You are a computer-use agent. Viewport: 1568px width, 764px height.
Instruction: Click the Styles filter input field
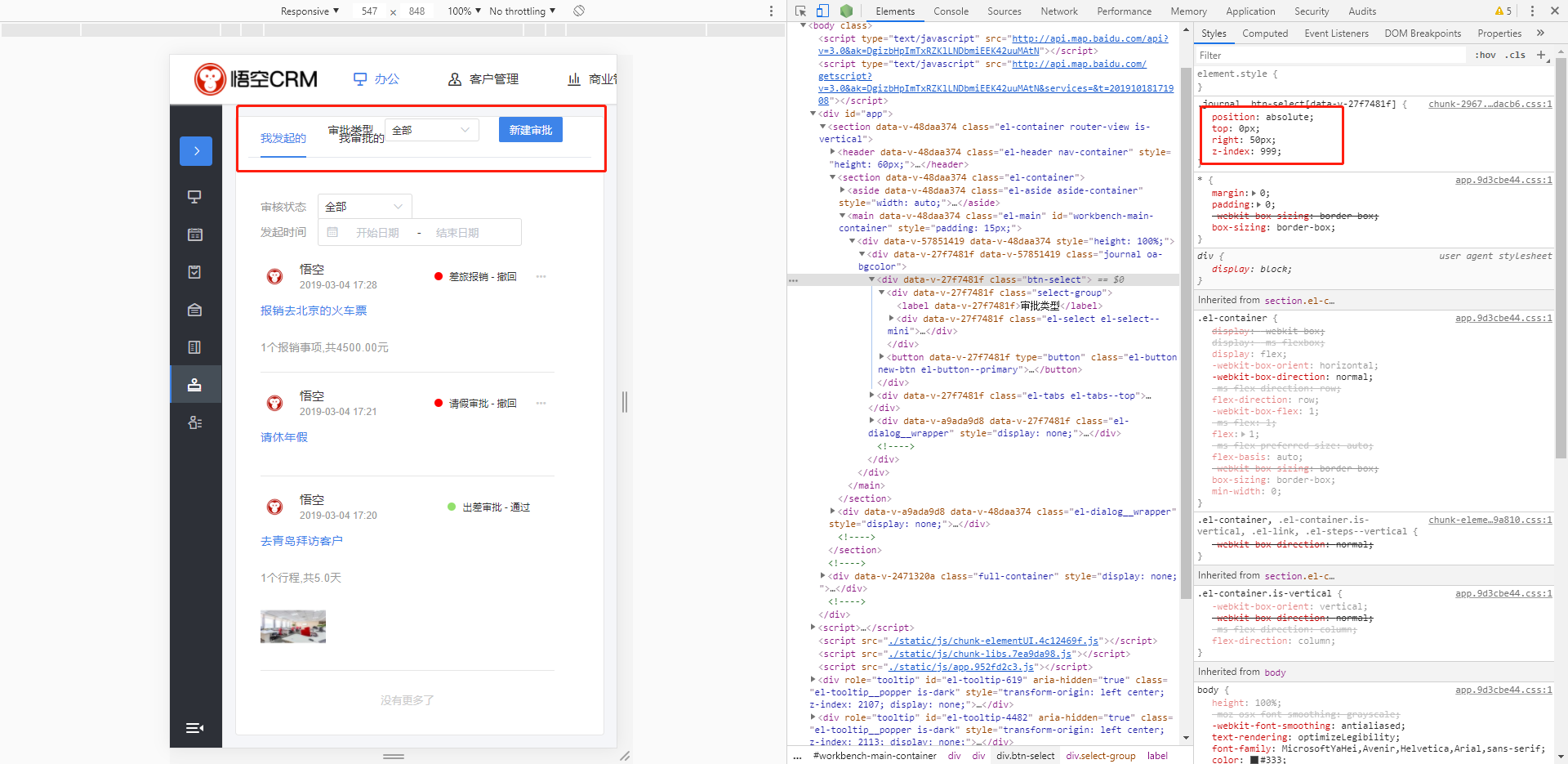[1331, 56]
